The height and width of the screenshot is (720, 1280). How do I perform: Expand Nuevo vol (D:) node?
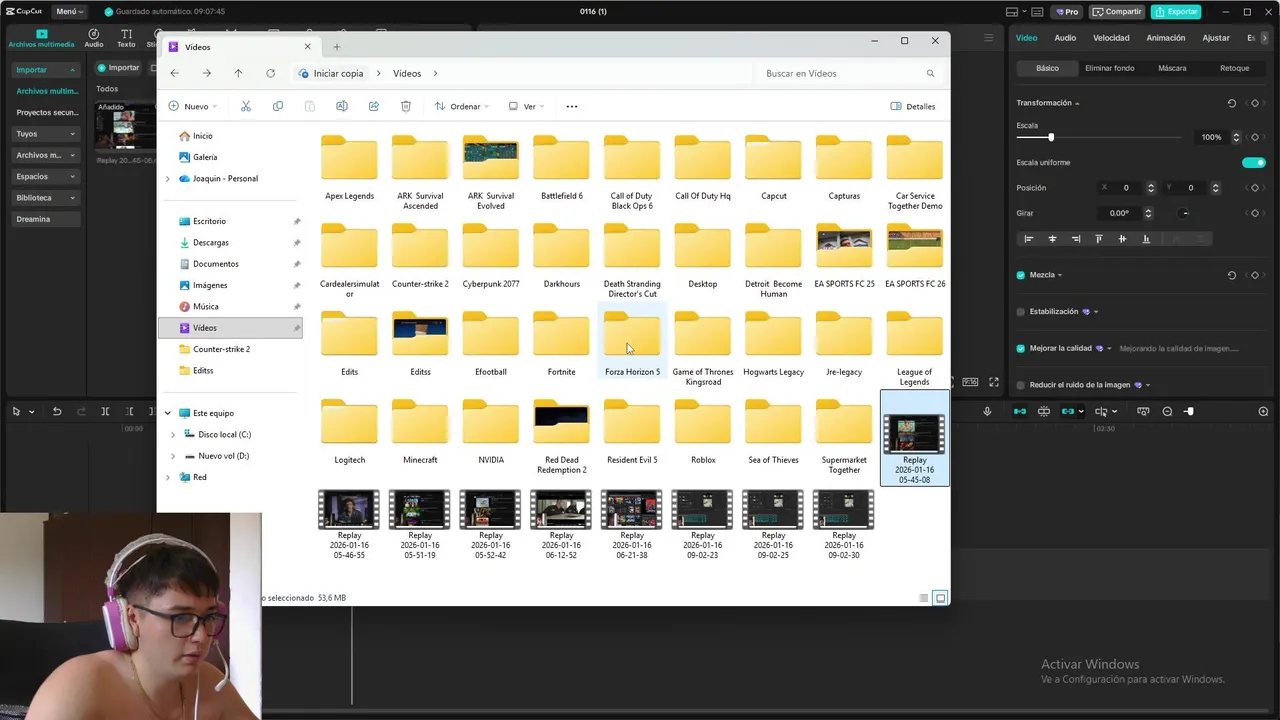pos(173,456)
